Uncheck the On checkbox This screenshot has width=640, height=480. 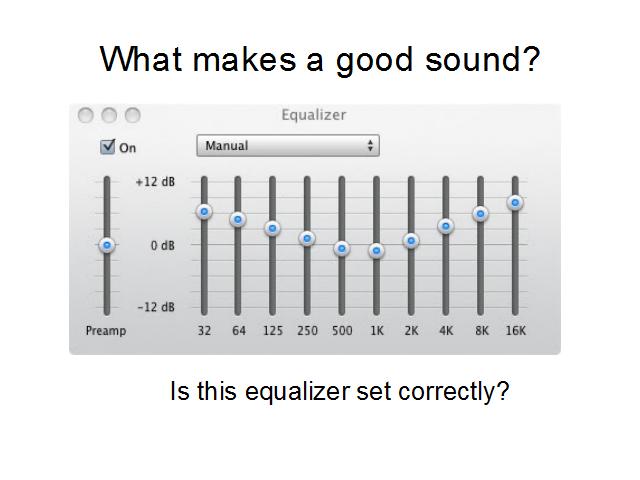coord(108,147)
